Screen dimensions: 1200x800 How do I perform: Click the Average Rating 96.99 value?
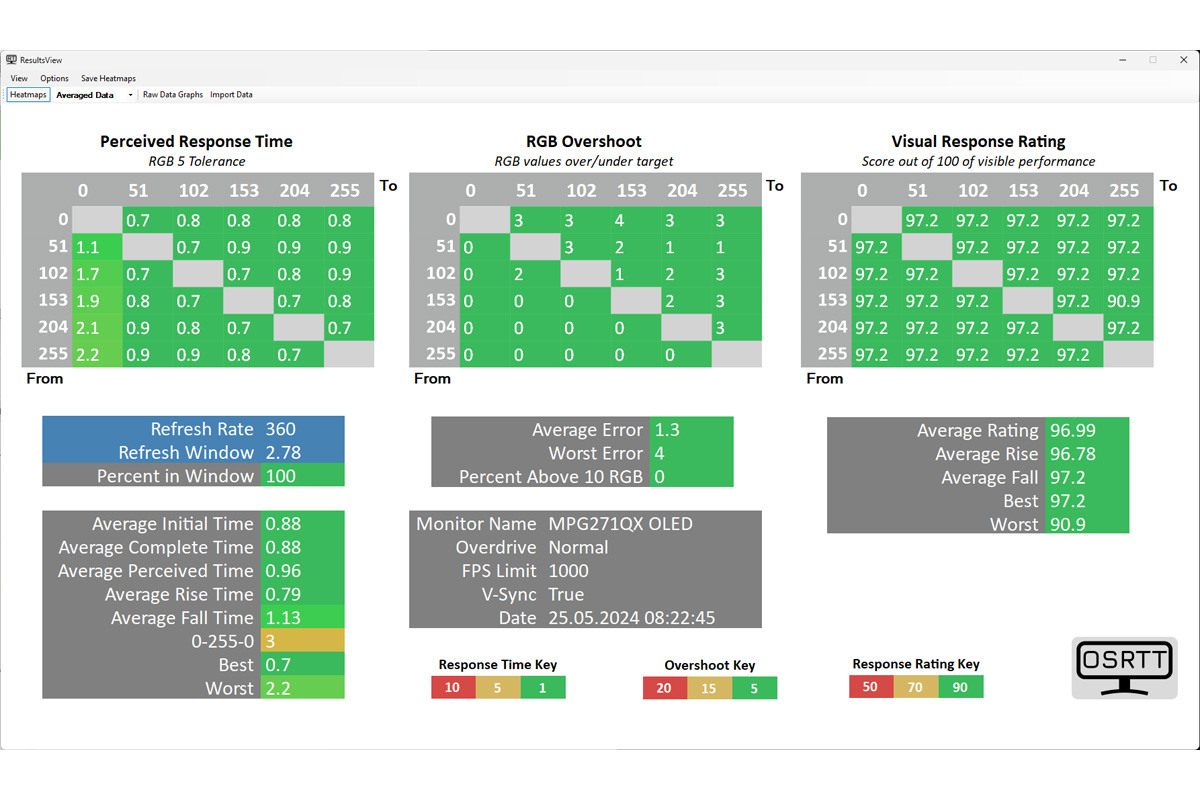pos(1086,430)
